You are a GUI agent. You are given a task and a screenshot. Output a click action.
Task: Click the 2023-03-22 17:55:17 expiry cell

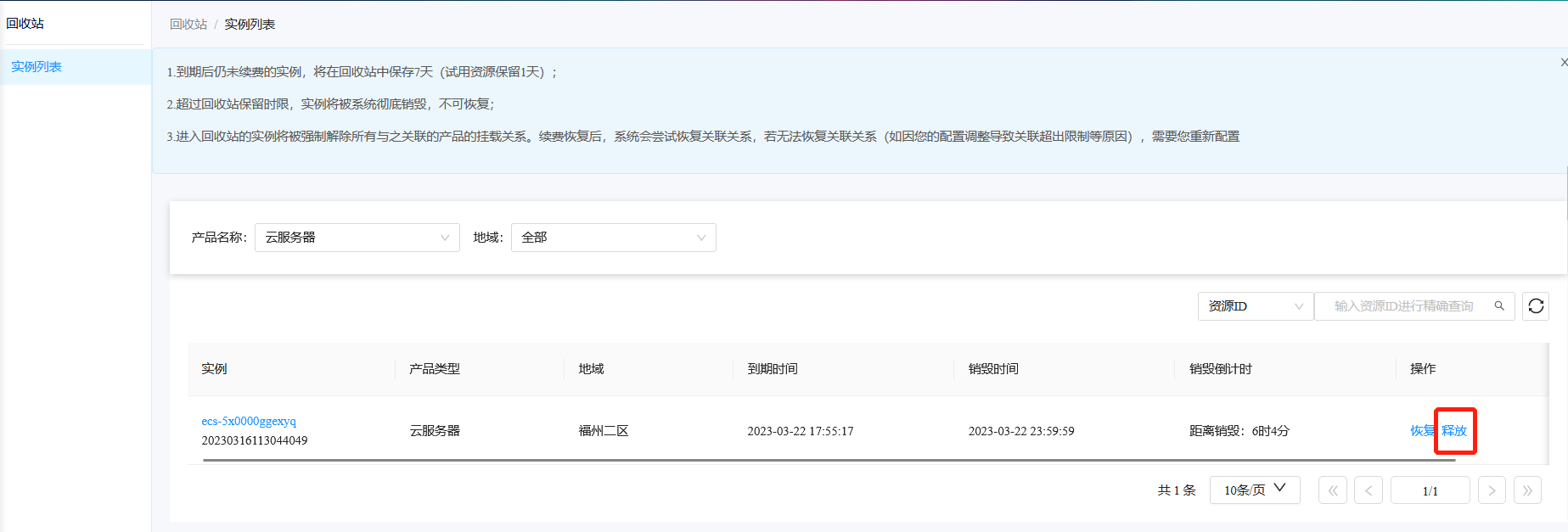tap(801, 431)
